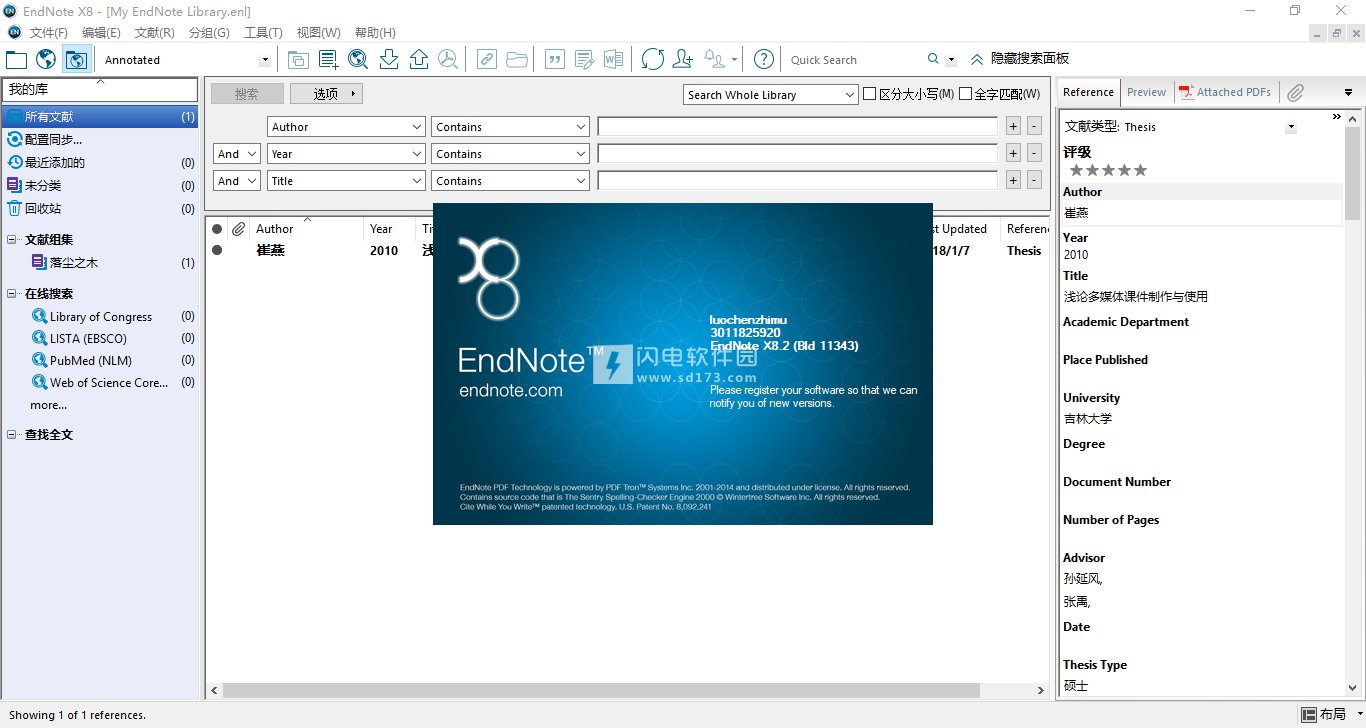Click the Activity Feed bell-person icon
Screen dimensions: 1366x728
tap(715, 59)
